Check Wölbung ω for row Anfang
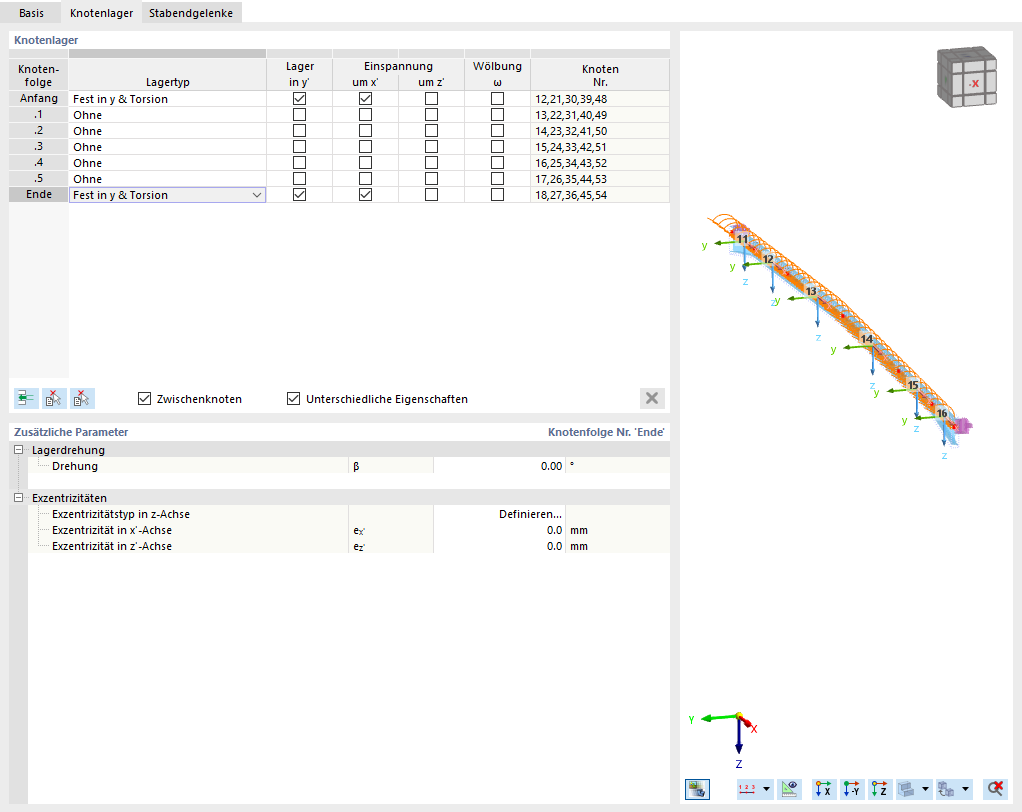1022x812 pixels. (497, 98)
